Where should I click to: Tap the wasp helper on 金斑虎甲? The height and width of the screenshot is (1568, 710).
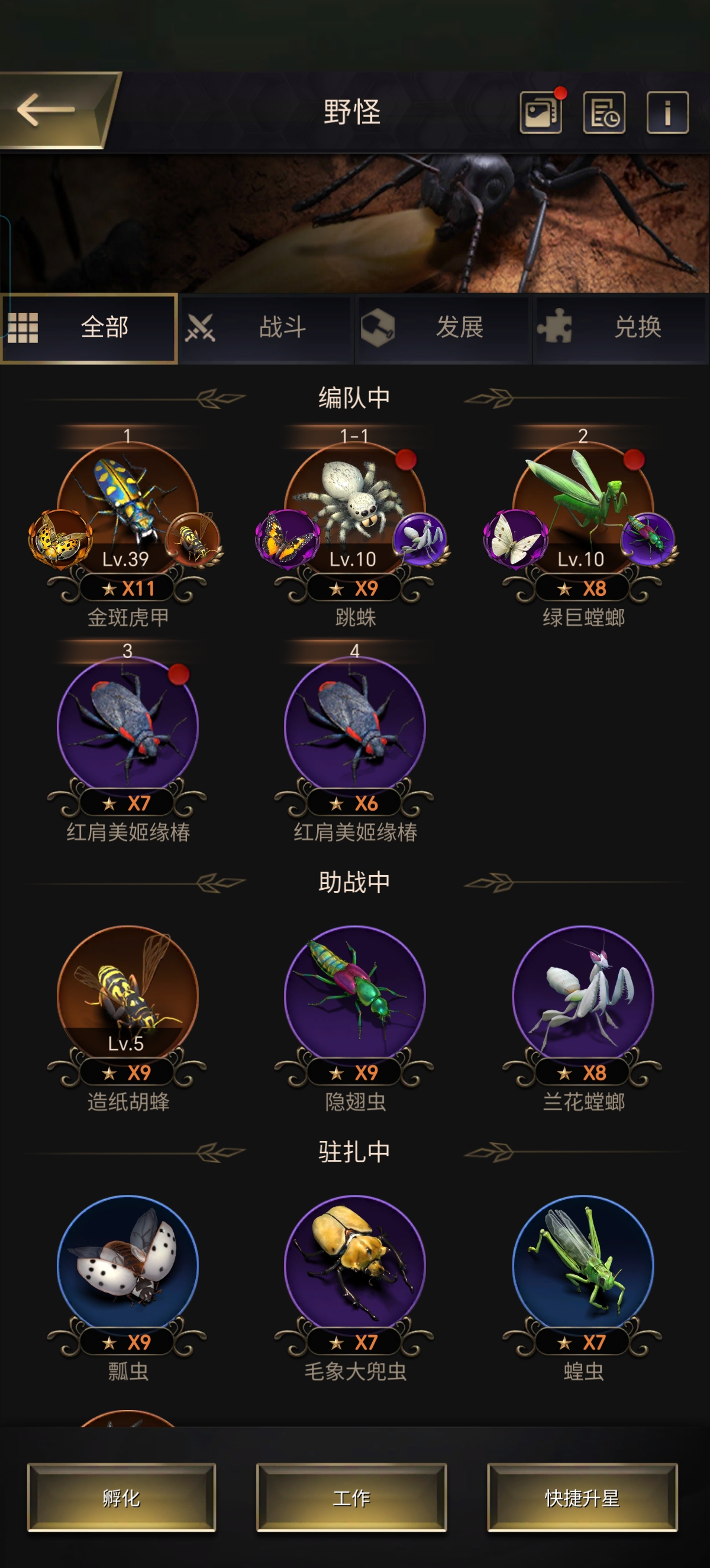click(193, 540)
